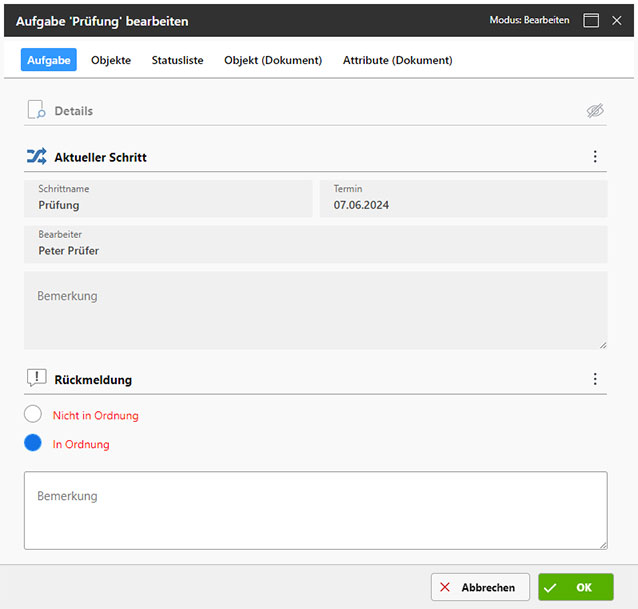Close the dialog with the X icon

tap(617, 20)
